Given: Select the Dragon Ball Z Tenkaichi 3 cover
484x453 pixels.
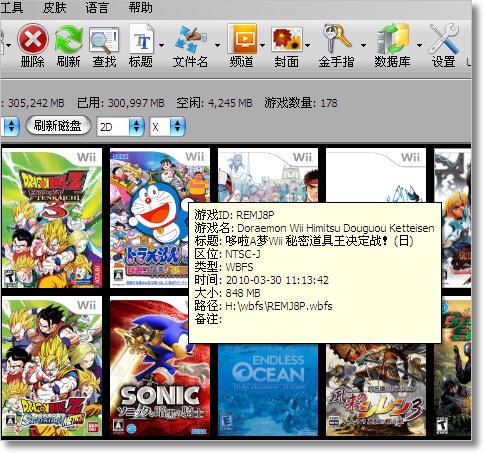Looking at the screenshot, I should pos(52,218).
